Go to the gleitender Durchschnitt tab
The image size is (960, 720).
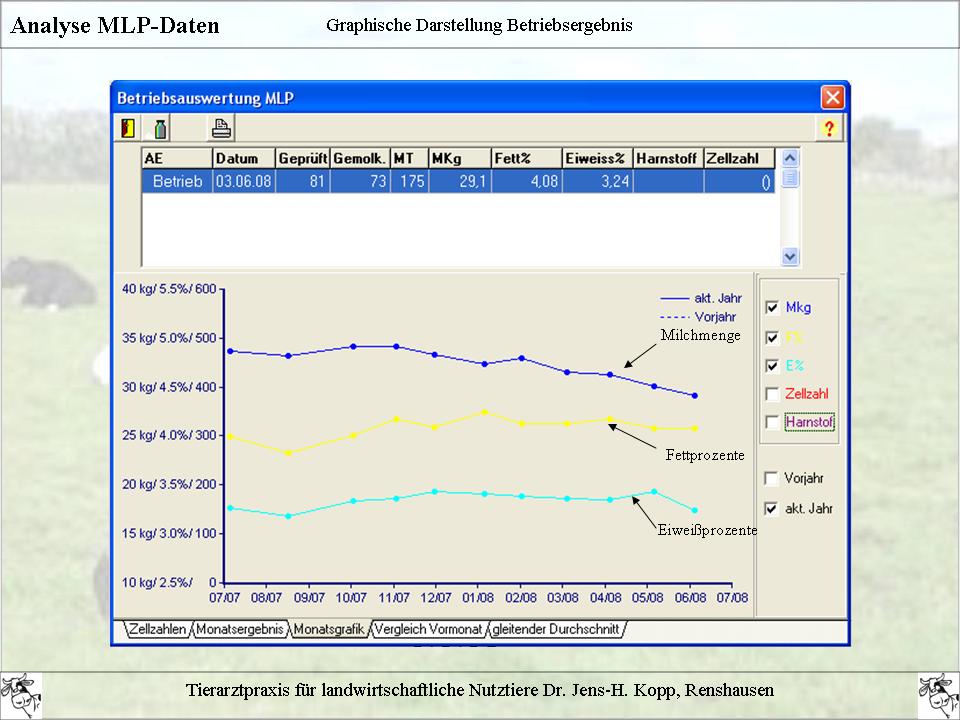pos(556,630)
